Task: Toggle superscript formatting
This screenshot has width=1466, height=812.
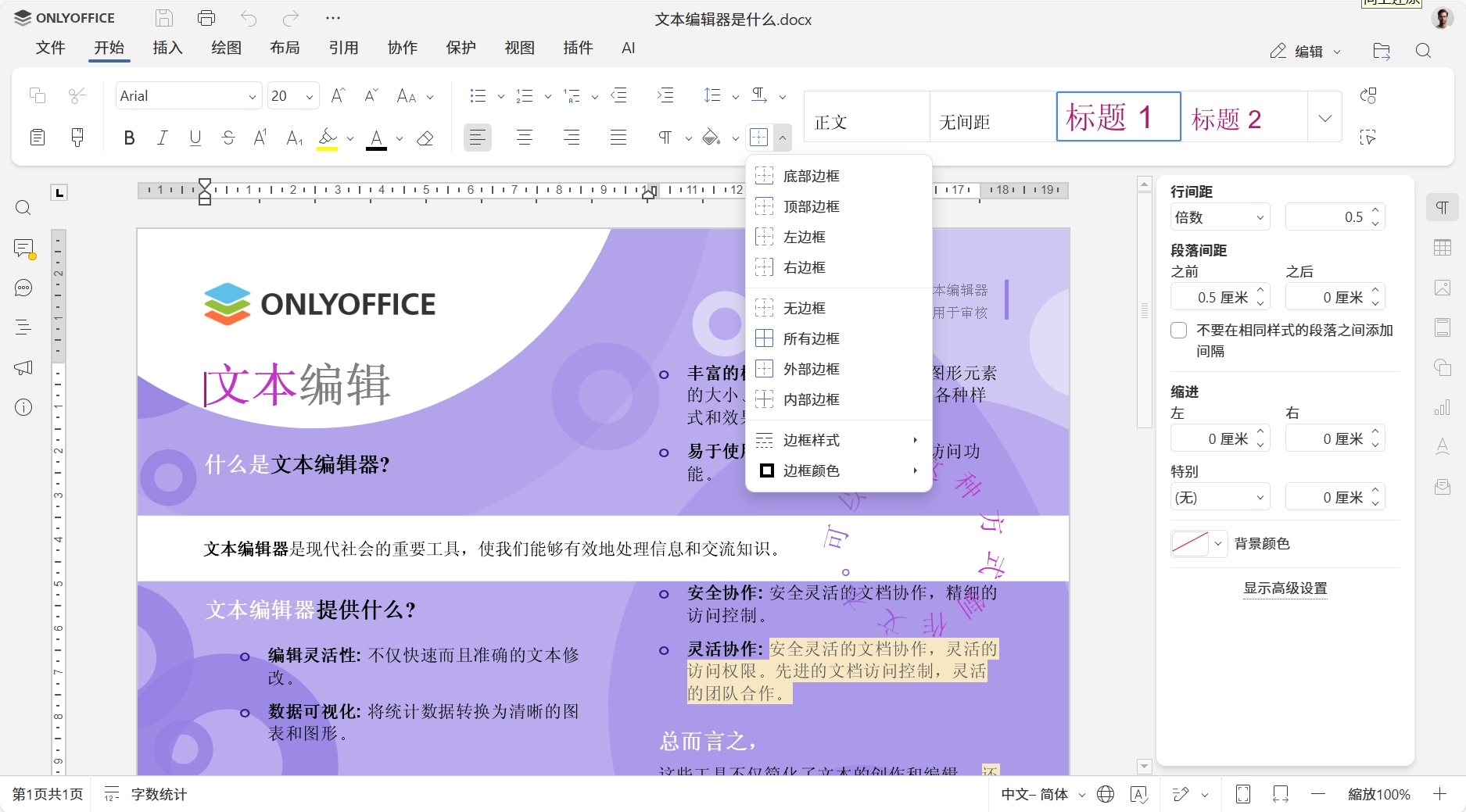Action: coord(261,138)
